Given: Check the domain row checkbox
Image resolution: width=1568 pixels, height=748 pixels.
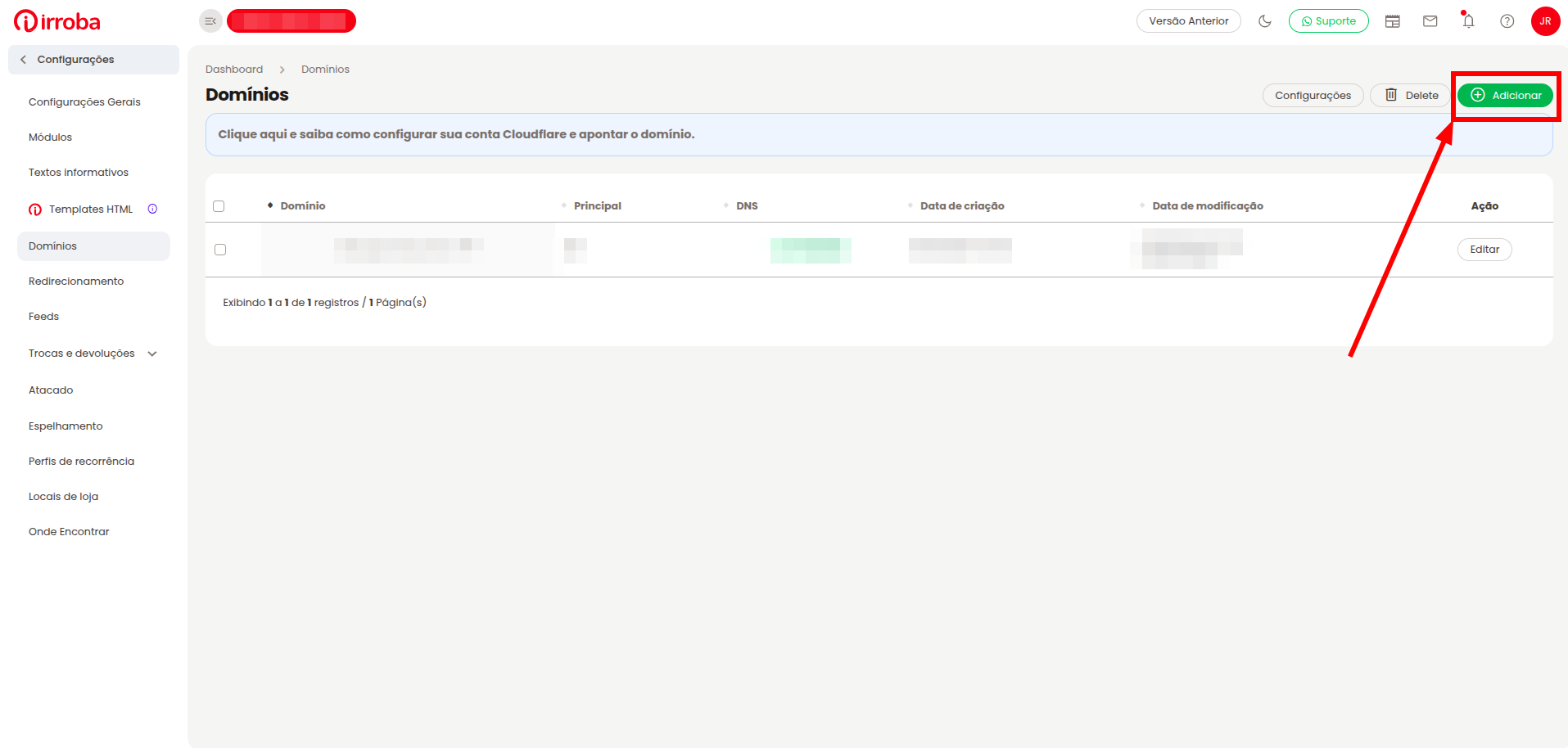Looking at the screenshot, I should (x=220, y=250).
